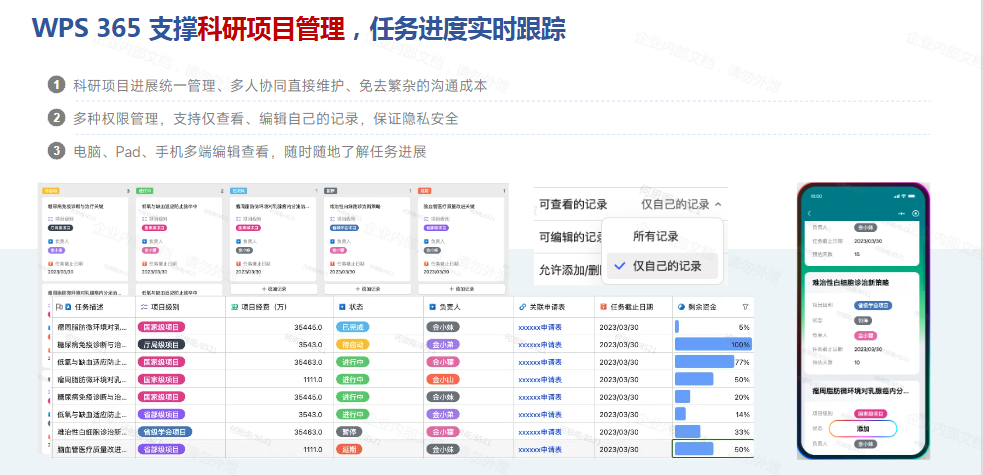Expand the 可查看的记录 dropdown showing 仅自己的记录
Image resolution: width=983 pixels, height=475 pixels.
[681, 204]
